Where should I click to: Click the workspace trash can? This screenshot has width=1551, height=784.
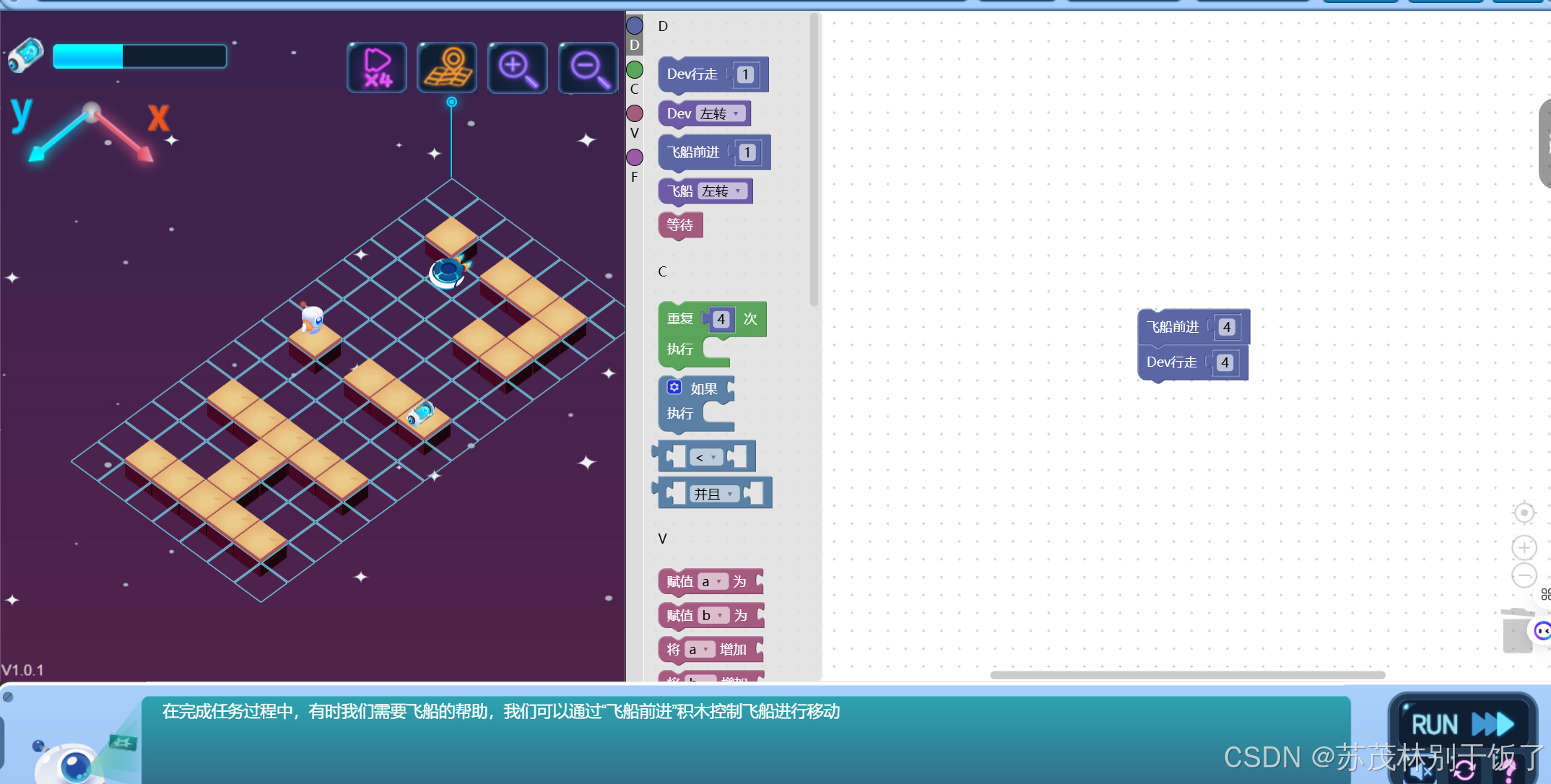coord(1517,632)
